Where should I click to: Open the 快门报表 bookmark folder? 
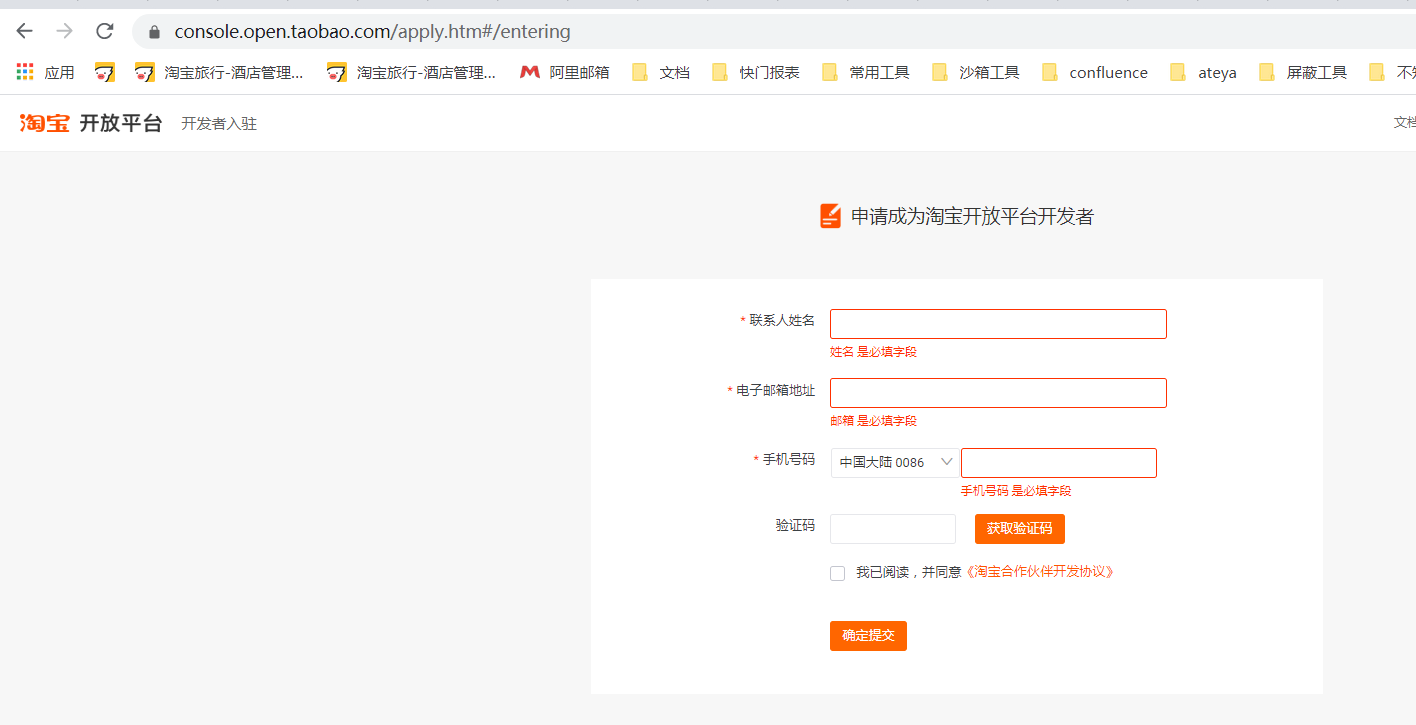(756, 72)
